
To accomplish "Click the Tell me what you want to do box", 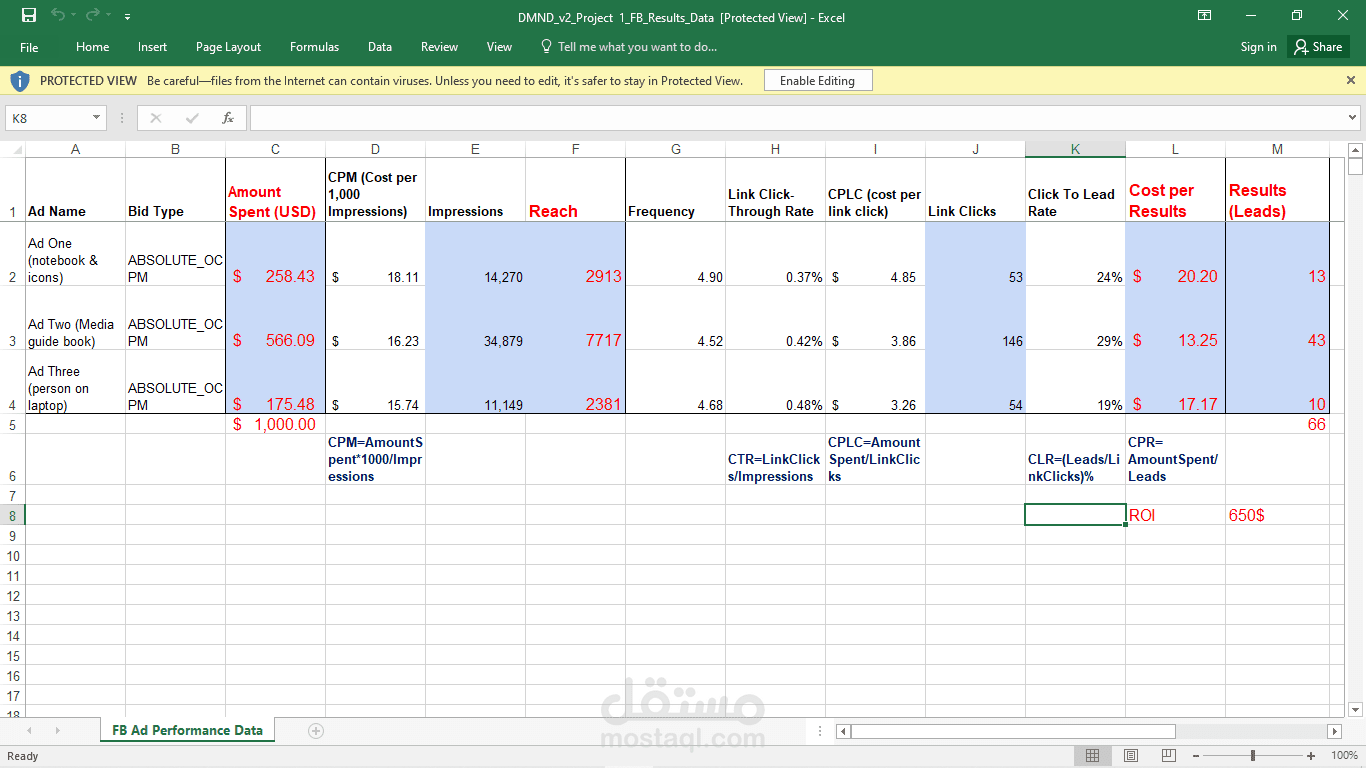I will [x=629, y=47].
